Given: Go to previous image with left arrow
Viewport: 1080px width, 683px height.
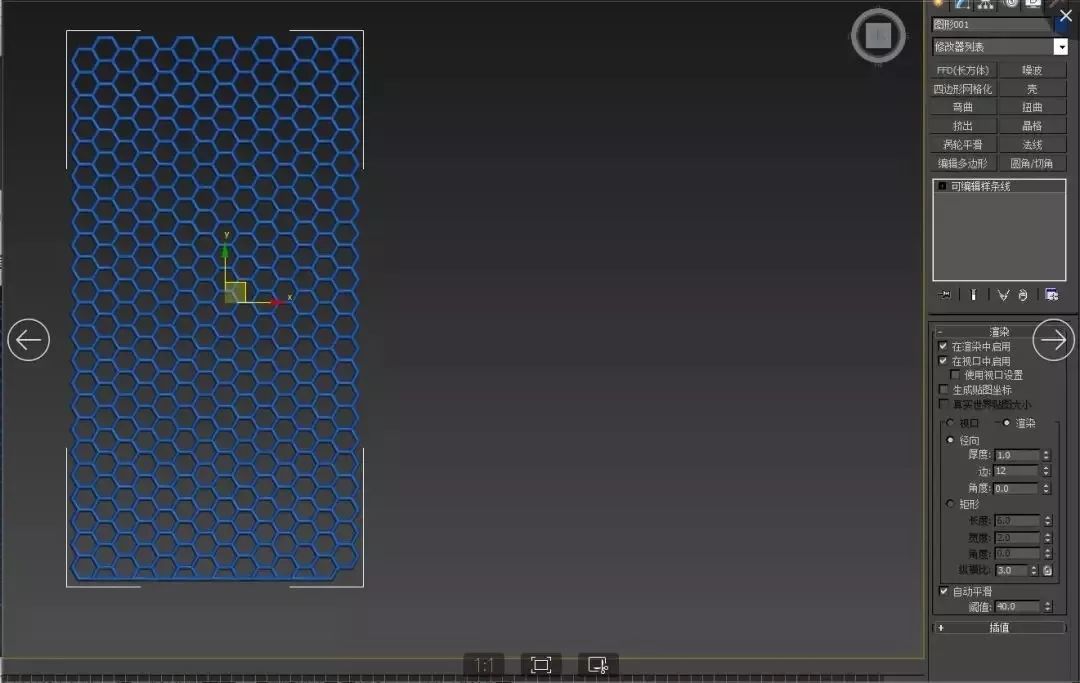Looking at the screenshot, I should click(28, 339).
